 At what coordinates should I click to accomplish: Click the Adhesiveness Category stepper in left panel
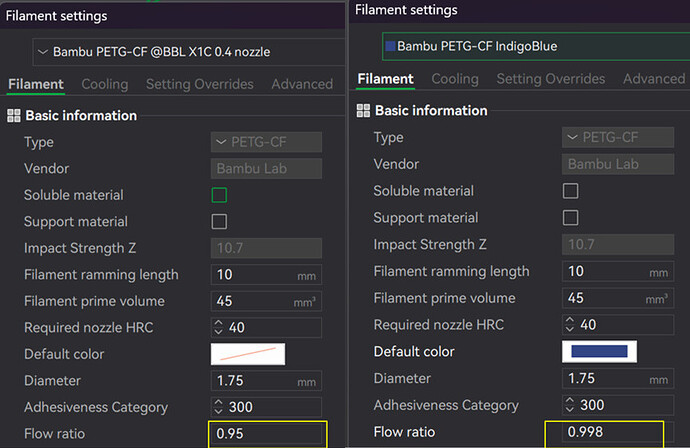click(218, 407)
